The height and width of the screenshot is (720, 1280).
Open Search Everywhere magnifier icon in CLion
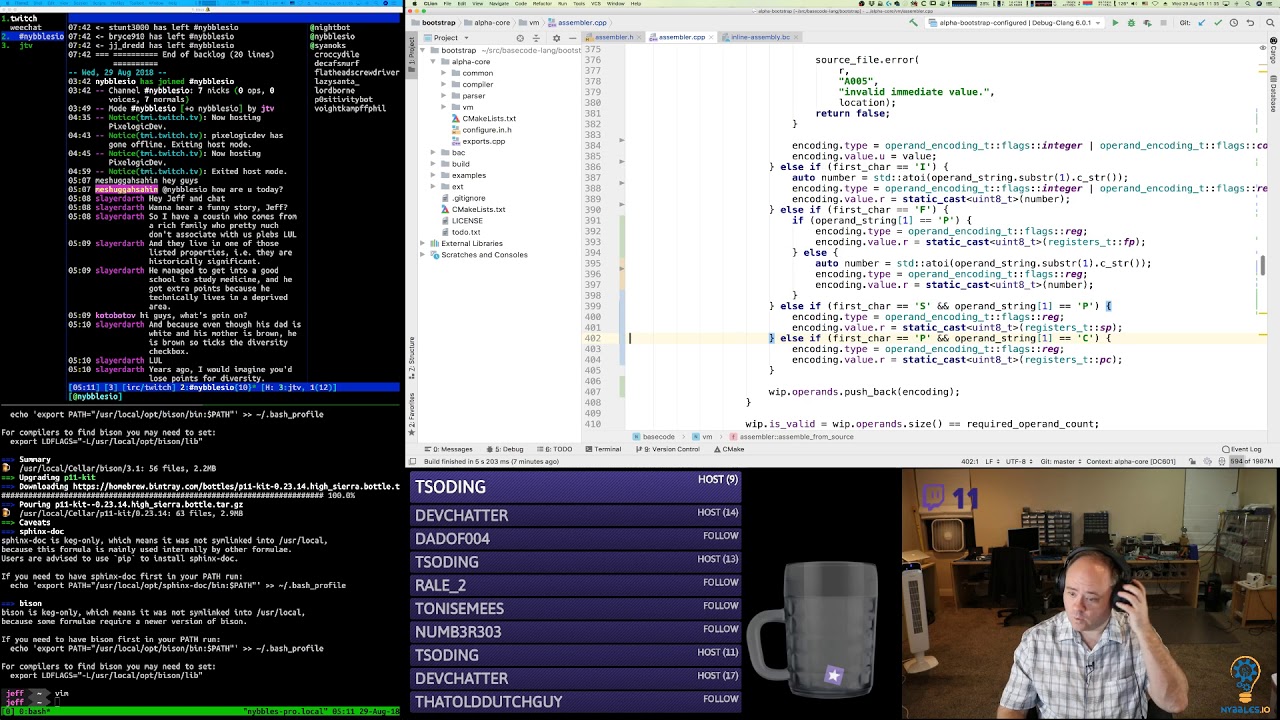pos(1268,23)
